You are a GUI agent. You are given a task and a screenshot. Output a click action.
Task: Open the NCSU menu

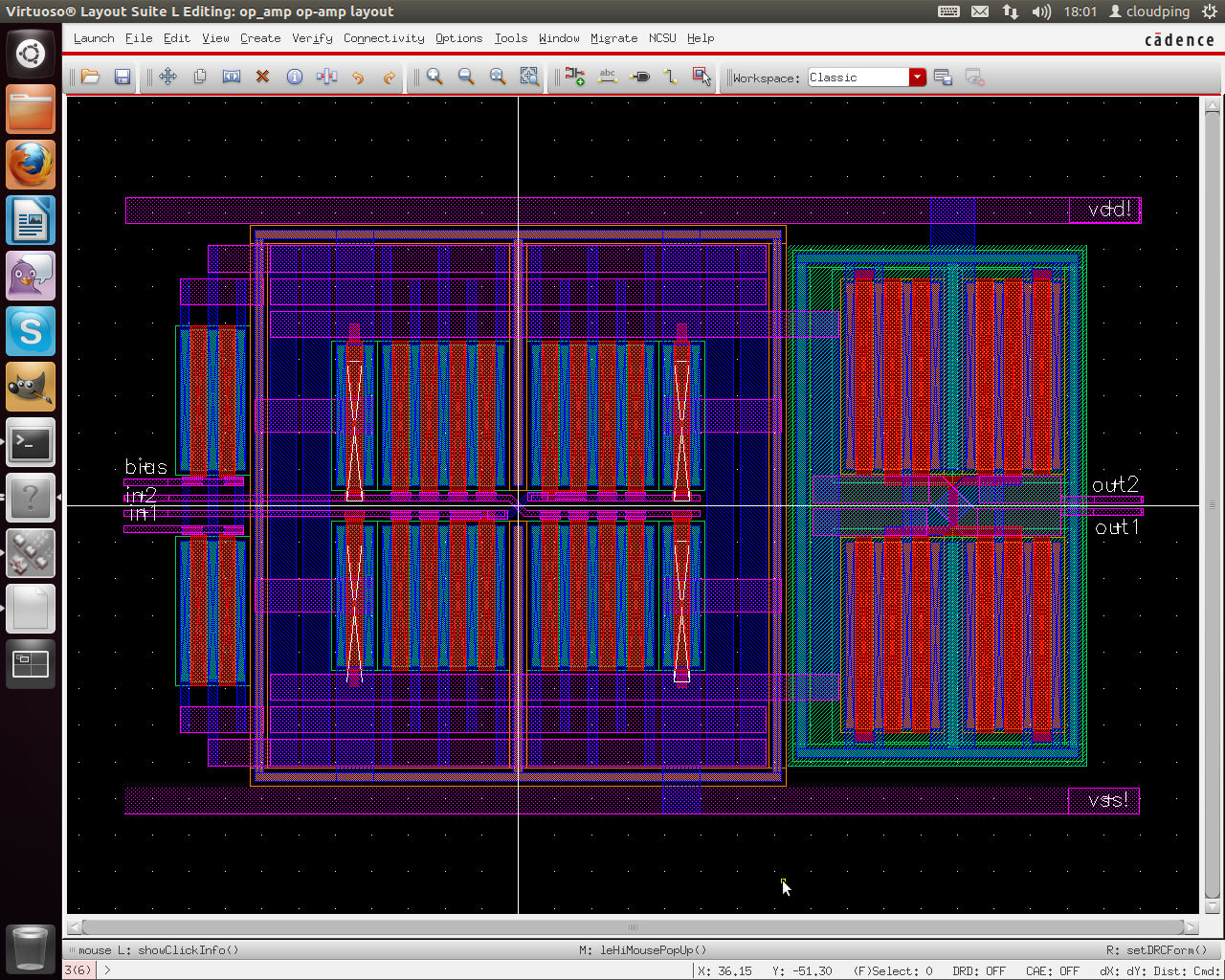(662, 38)
